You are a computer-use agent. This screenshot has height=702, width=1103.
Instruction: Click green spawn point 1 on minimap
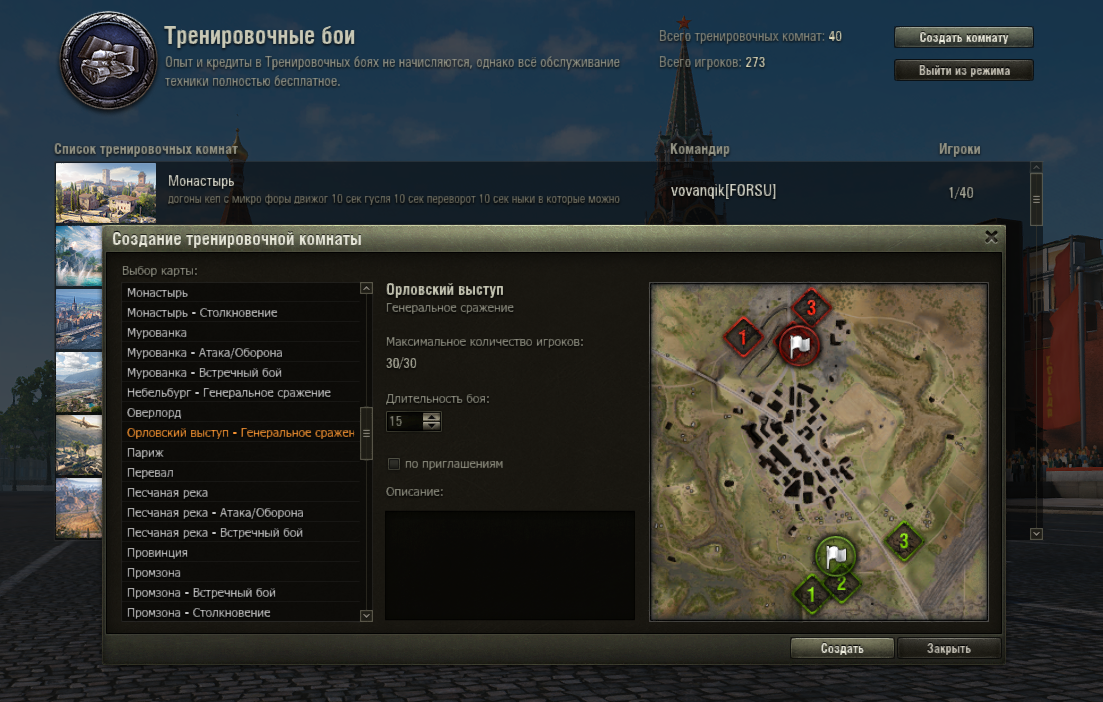[x=811, y=594]
